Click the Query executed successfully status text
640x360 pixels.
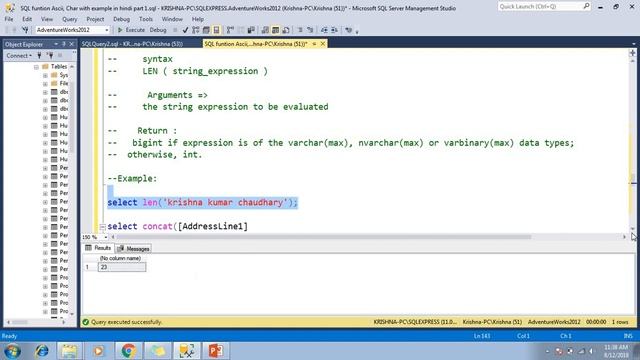tap(127, 322)
